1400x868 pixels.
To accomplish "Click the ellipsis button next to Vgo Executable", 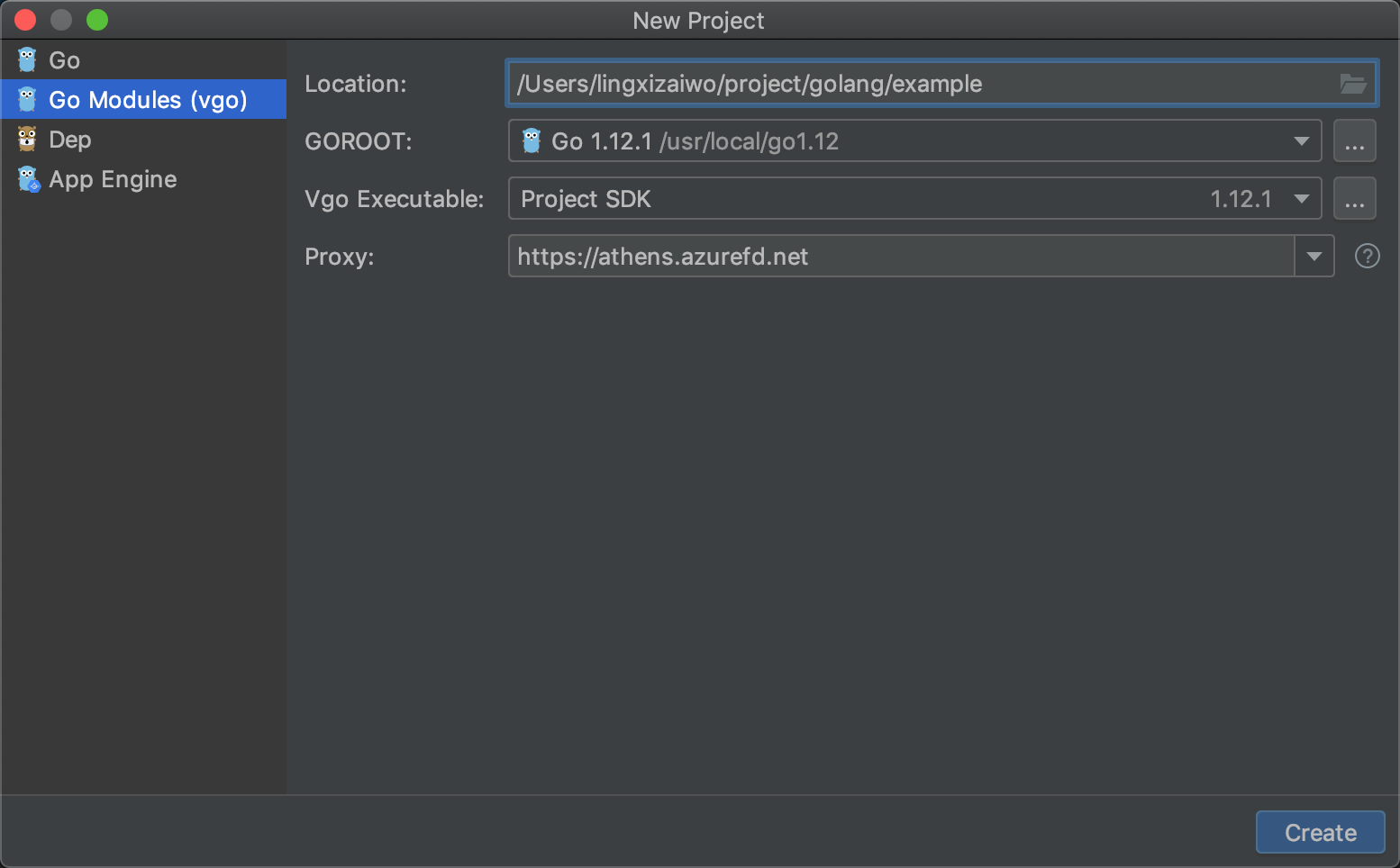I will click(1354, 199).
